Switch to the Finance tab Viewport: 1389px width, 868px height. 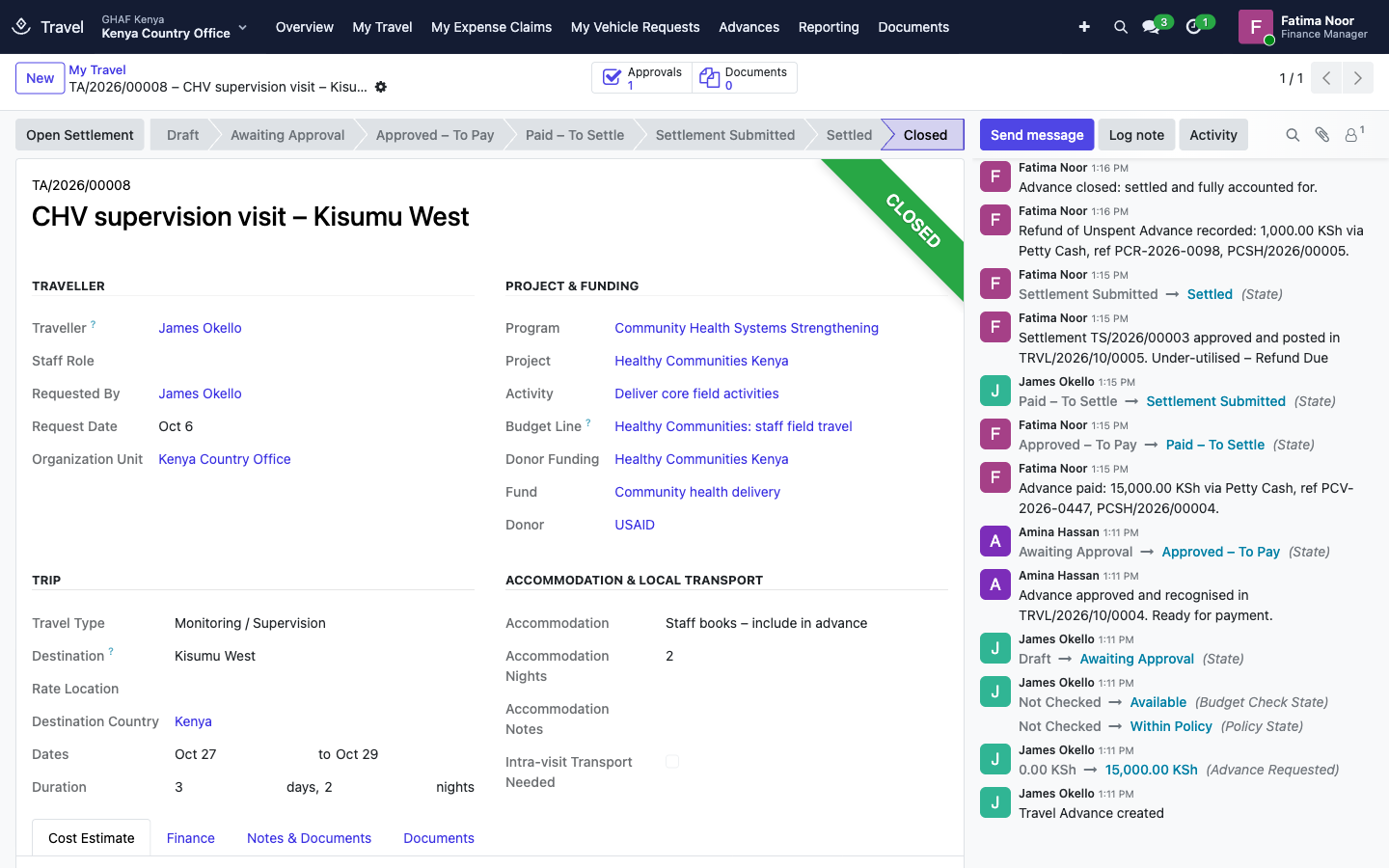point(191,838)
